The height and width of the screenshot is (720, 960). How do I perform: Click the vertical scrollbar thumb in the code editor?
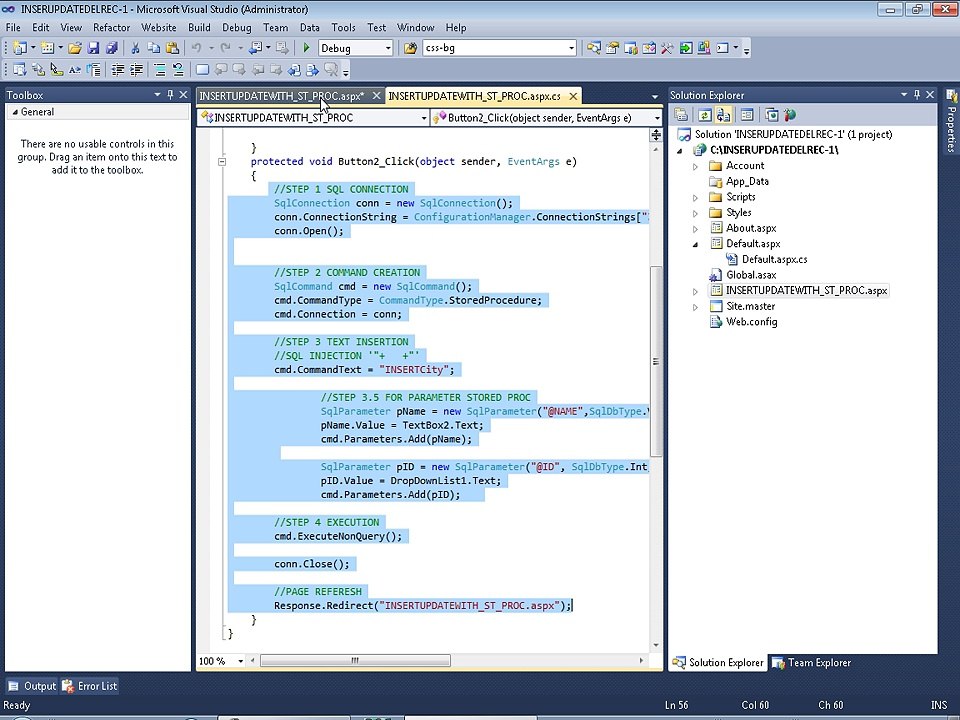(656, 361)
